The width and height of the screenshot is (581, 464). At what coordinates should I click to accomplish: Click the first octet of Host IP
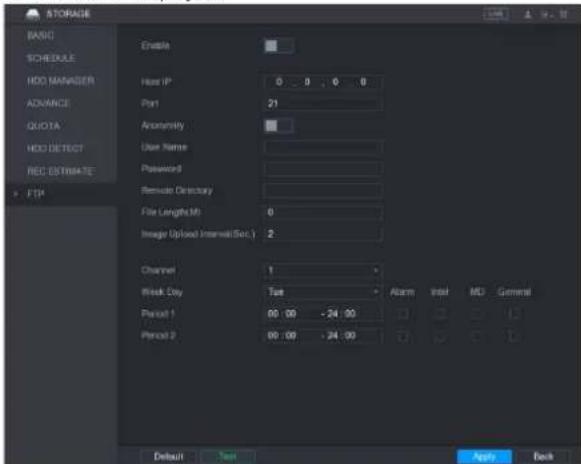click(x=279, y=82)
